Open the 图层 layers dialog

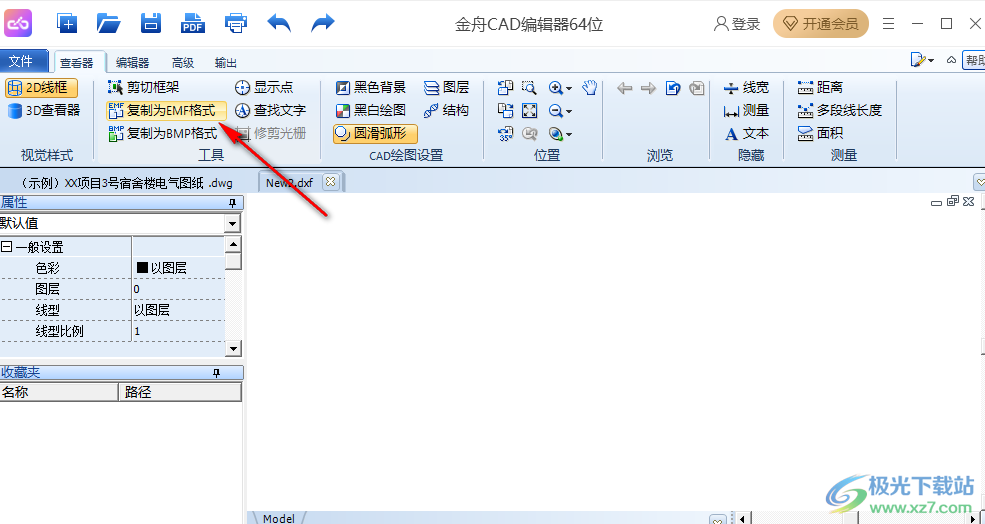click(x=447, y=87)
